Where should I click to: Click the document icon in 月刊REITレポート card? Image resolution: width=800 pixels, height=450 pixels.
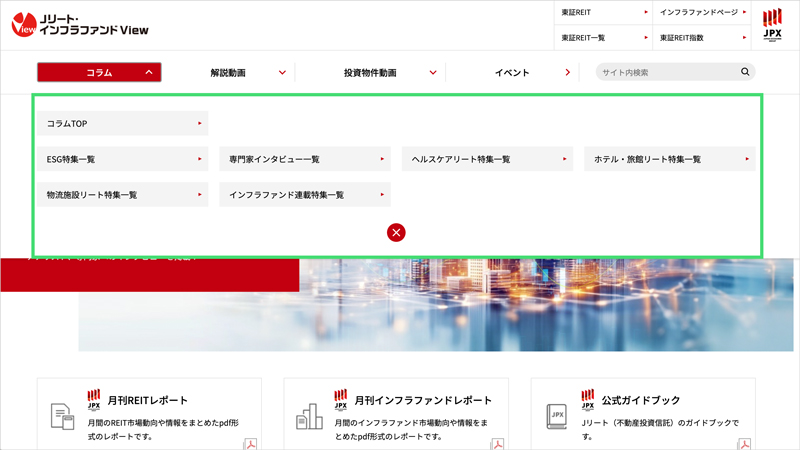(62, 416)
